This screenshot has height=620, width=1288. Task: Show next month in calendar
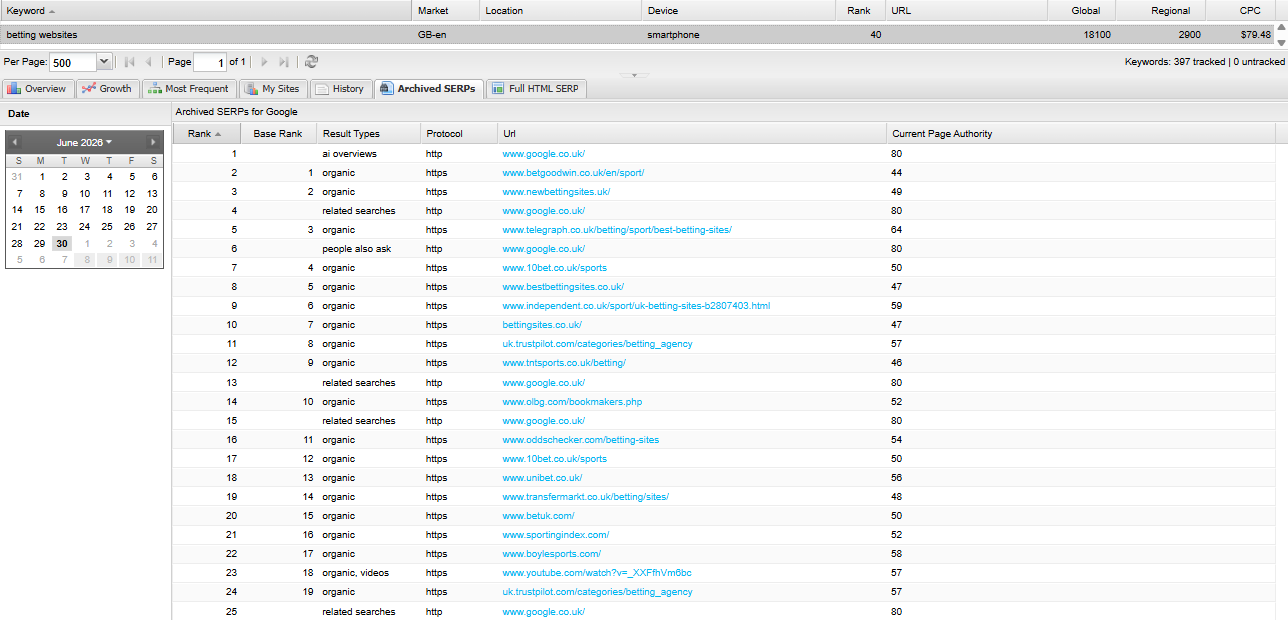click(x=152, y=142)
